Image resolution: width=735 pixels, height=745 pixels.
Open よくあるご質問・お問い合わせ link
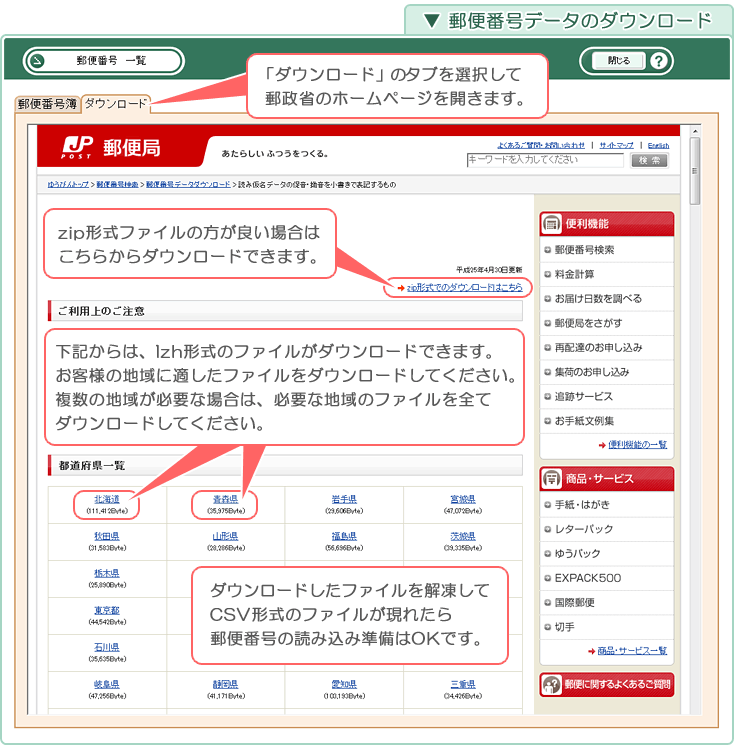[x=541, y=145]
